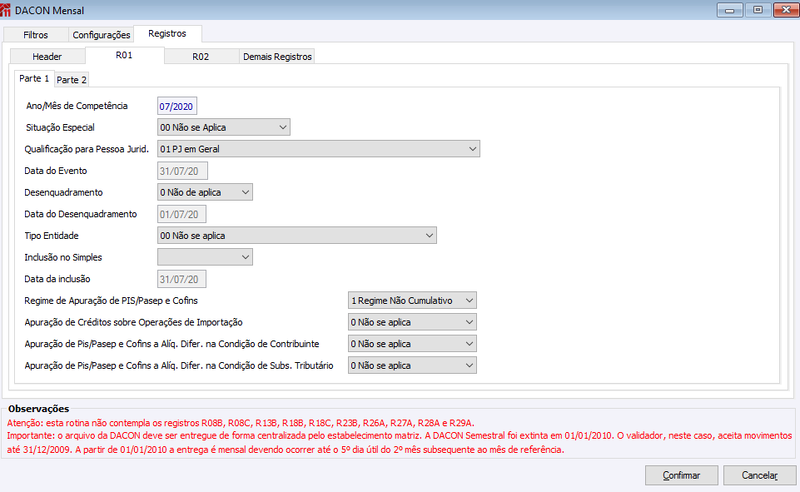The image size is (800, 492).
Task: Select the Registros tab
Action: 167,34
